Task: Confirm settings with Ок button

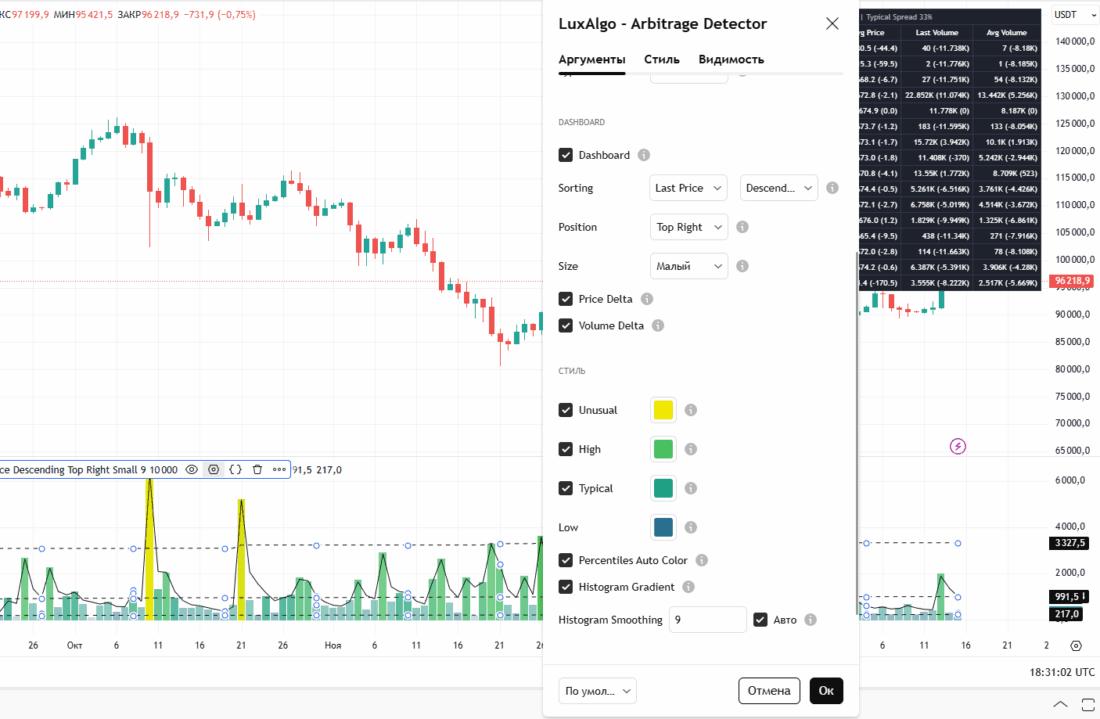Action: pos(826,691)
